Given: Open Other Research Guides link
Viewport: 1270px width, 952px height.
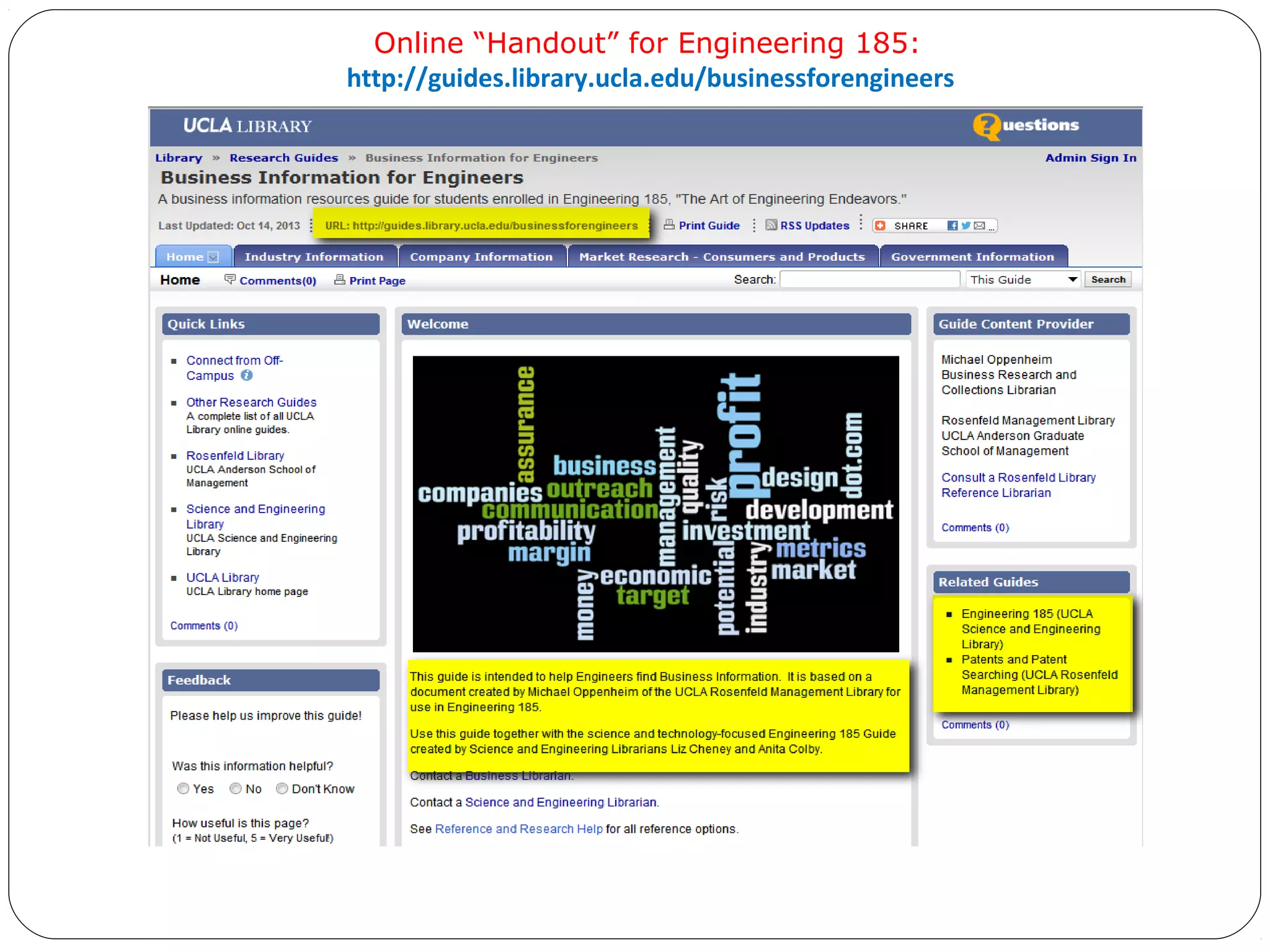Looking at the screenshot, I should pyautogui.click(x=251, y=402).
